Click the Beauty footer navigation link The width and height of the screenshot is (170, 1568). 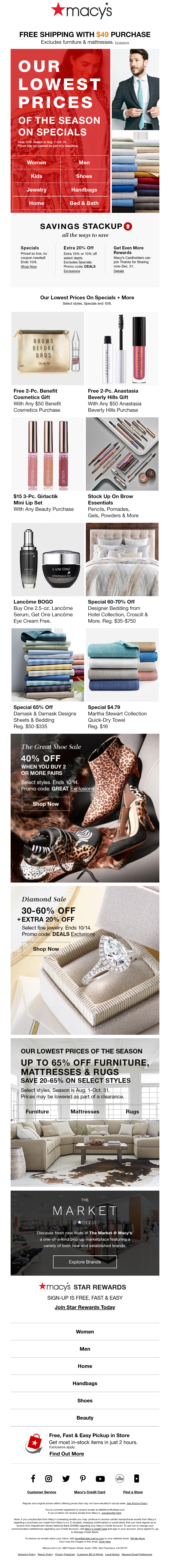(x=85, y=1418)
